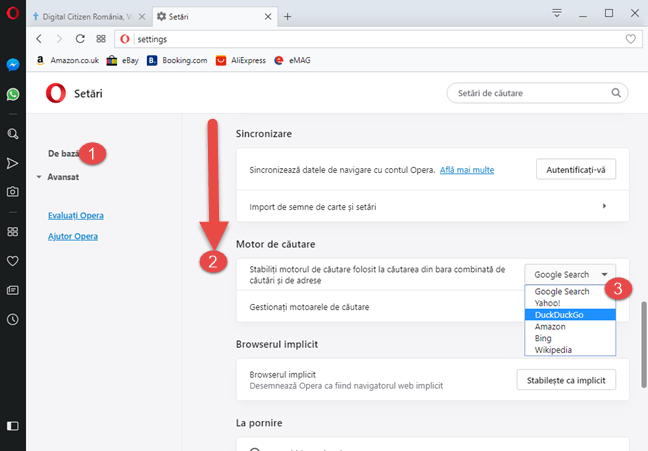This screenshot has width=648, height=451.
Task: Open the Evaluați Opera link
Action: coord(76,216)
